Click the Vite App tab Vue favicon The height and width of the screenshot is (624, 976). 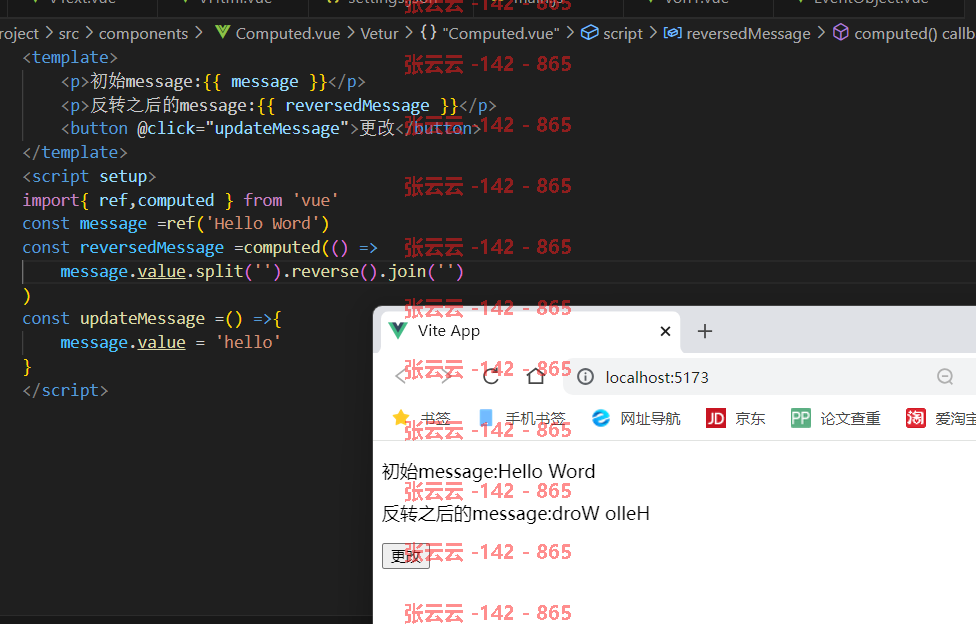(398, 331)
